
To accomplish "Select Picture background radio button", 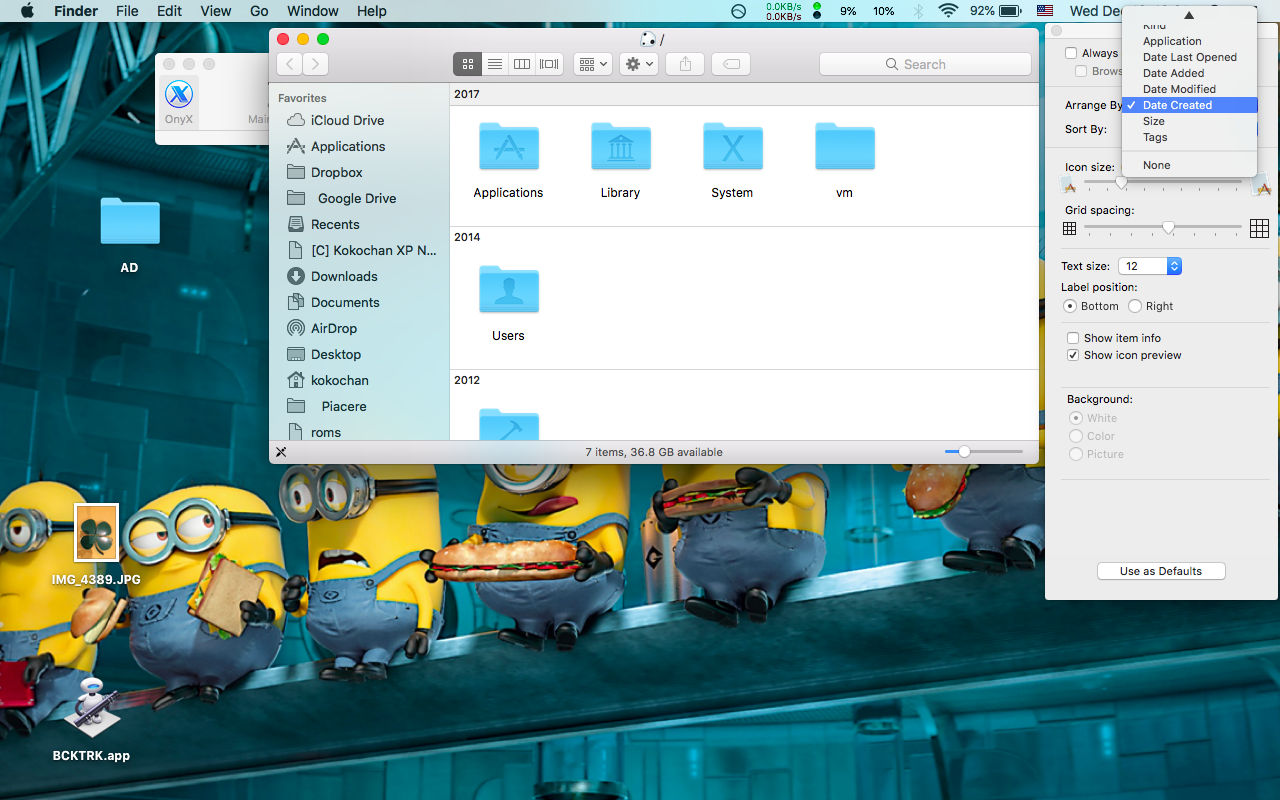I will tap(1076, 454).
